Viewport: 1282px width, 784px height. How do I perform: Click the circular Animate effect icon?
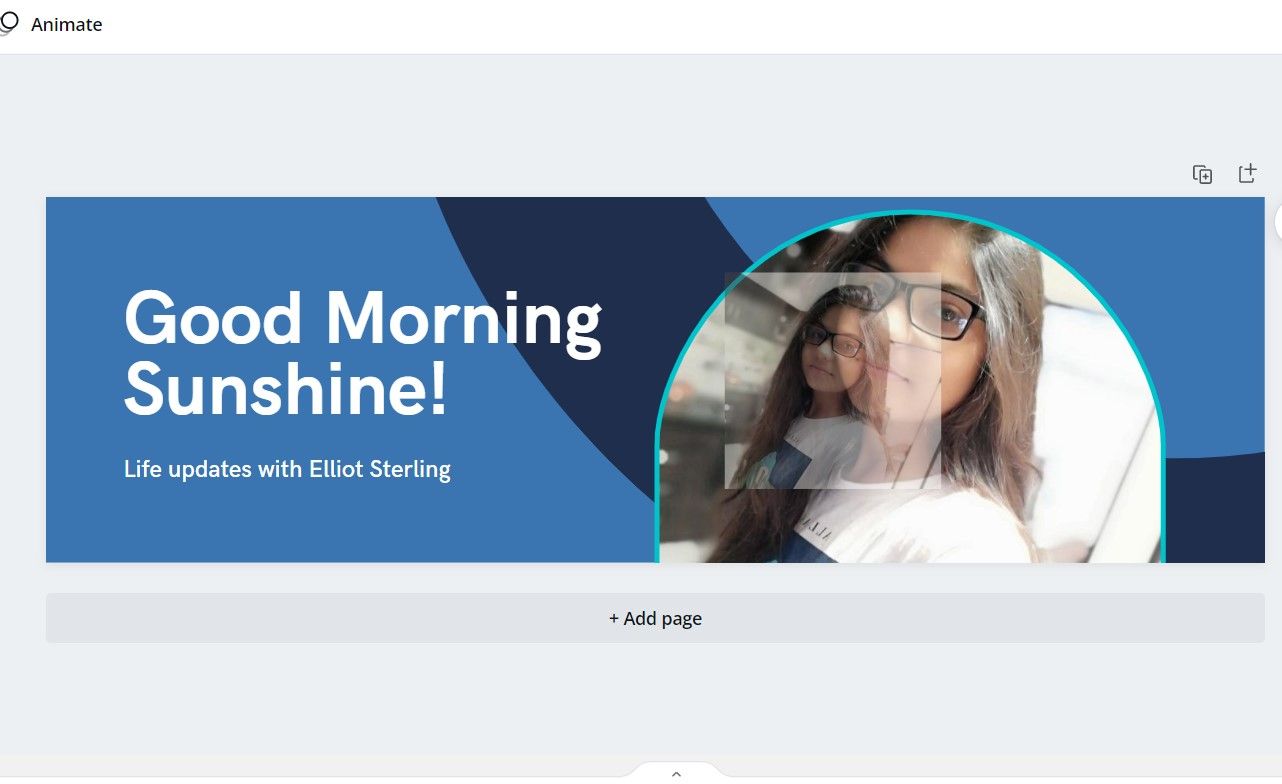pos(10,22)
